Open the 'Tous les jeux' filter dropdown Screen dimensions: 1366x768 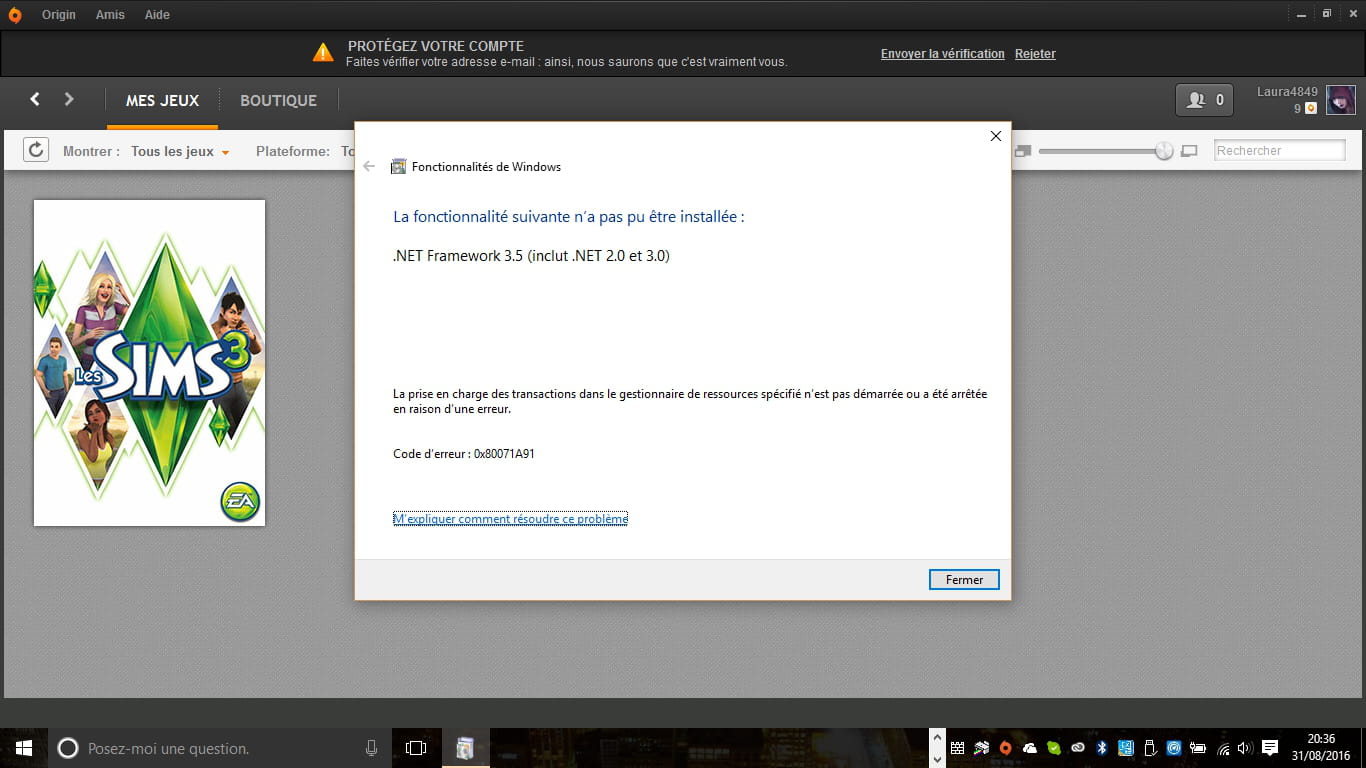coord(180,152)
